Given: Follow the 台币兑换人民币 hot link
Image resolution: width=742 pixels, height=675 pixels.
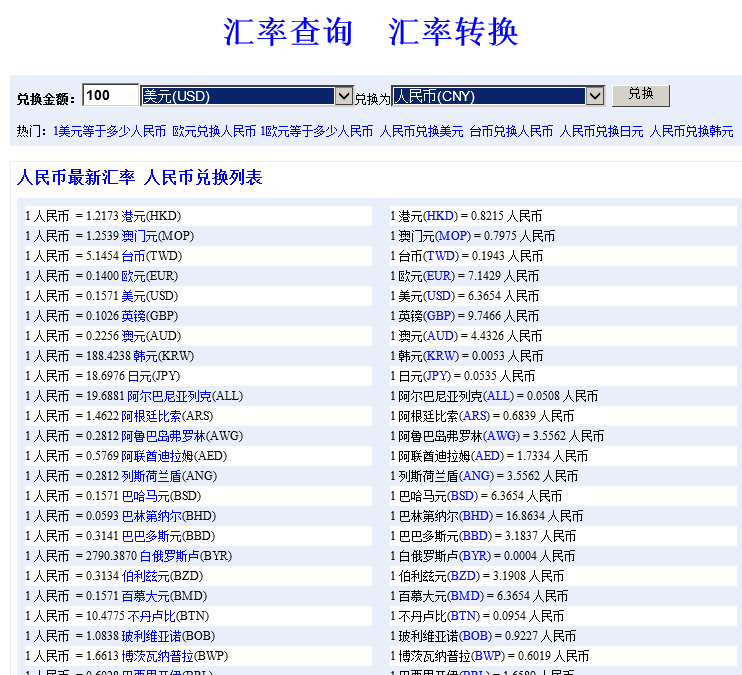Looking at the screenshot, I should point(511,131).
